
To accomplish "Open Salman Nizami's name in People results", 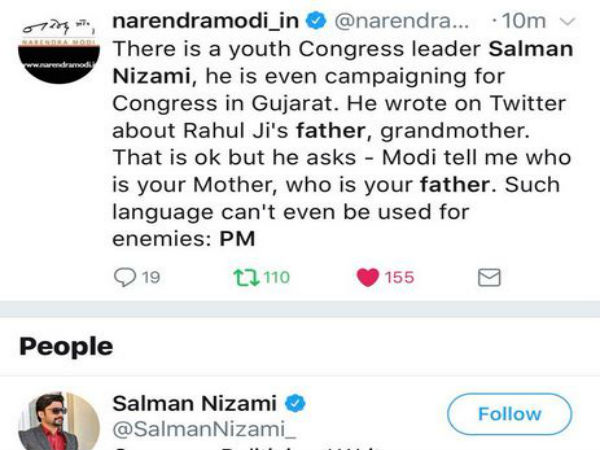I will pyautogui.click(x=197, y=403).
